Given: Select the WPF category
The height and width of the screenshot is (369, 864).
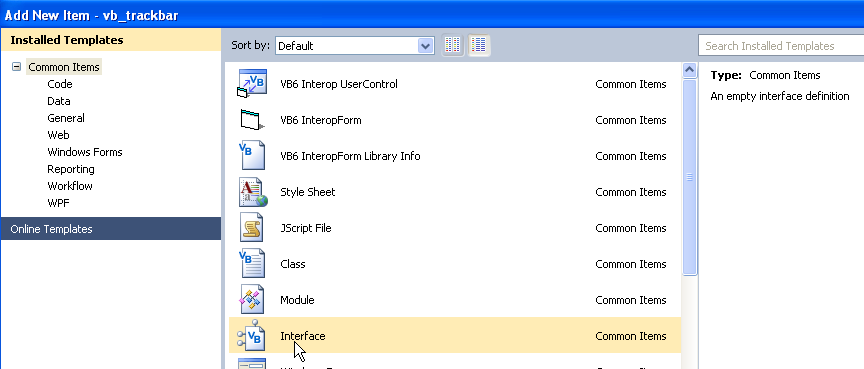Looking at the screenshot, I should click(x=58, y=203).
